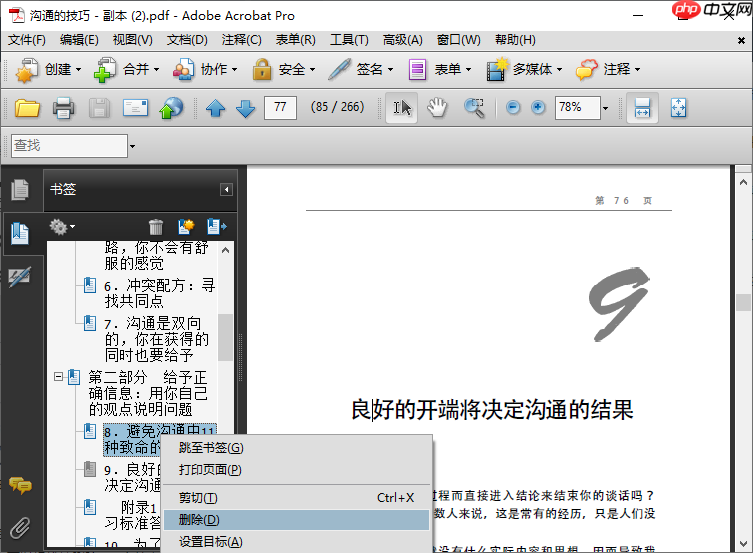753x553 pixels.
Task: Click the Print icon
Action: [63, 108]
